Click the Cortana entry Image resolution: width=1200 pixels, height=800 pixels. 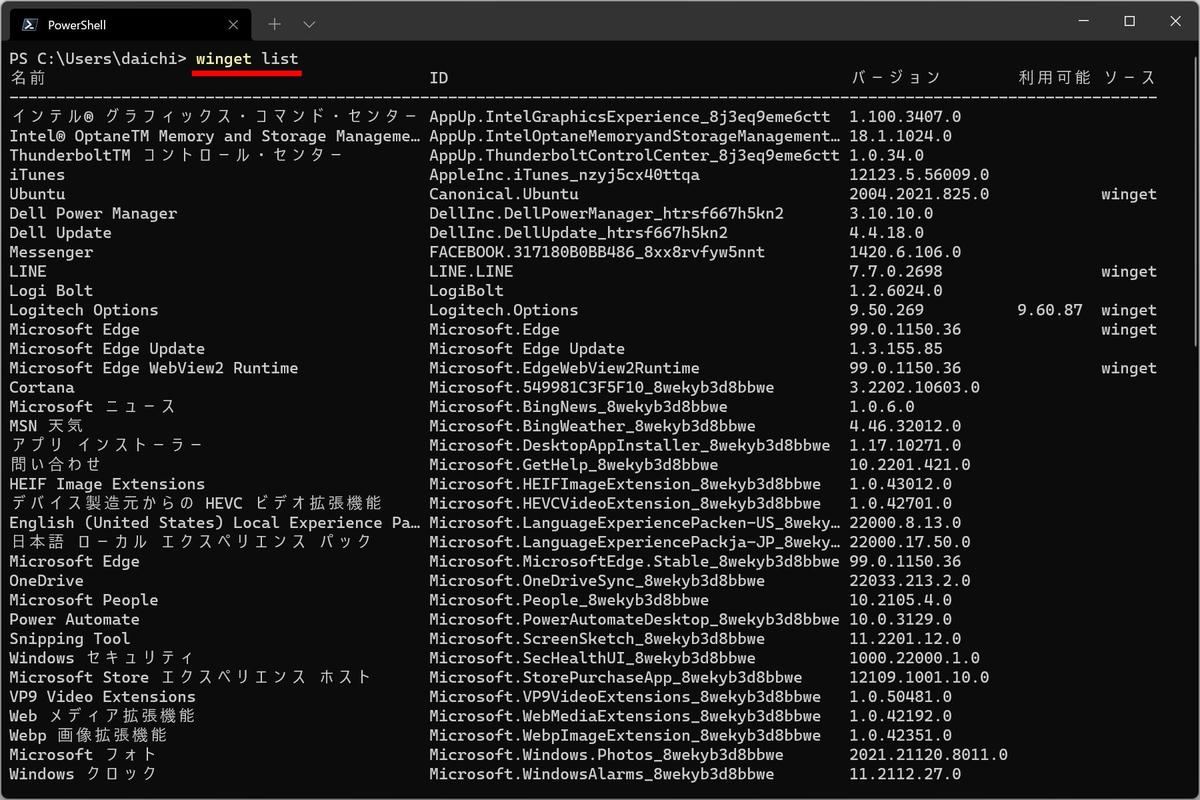pos(42,387)
